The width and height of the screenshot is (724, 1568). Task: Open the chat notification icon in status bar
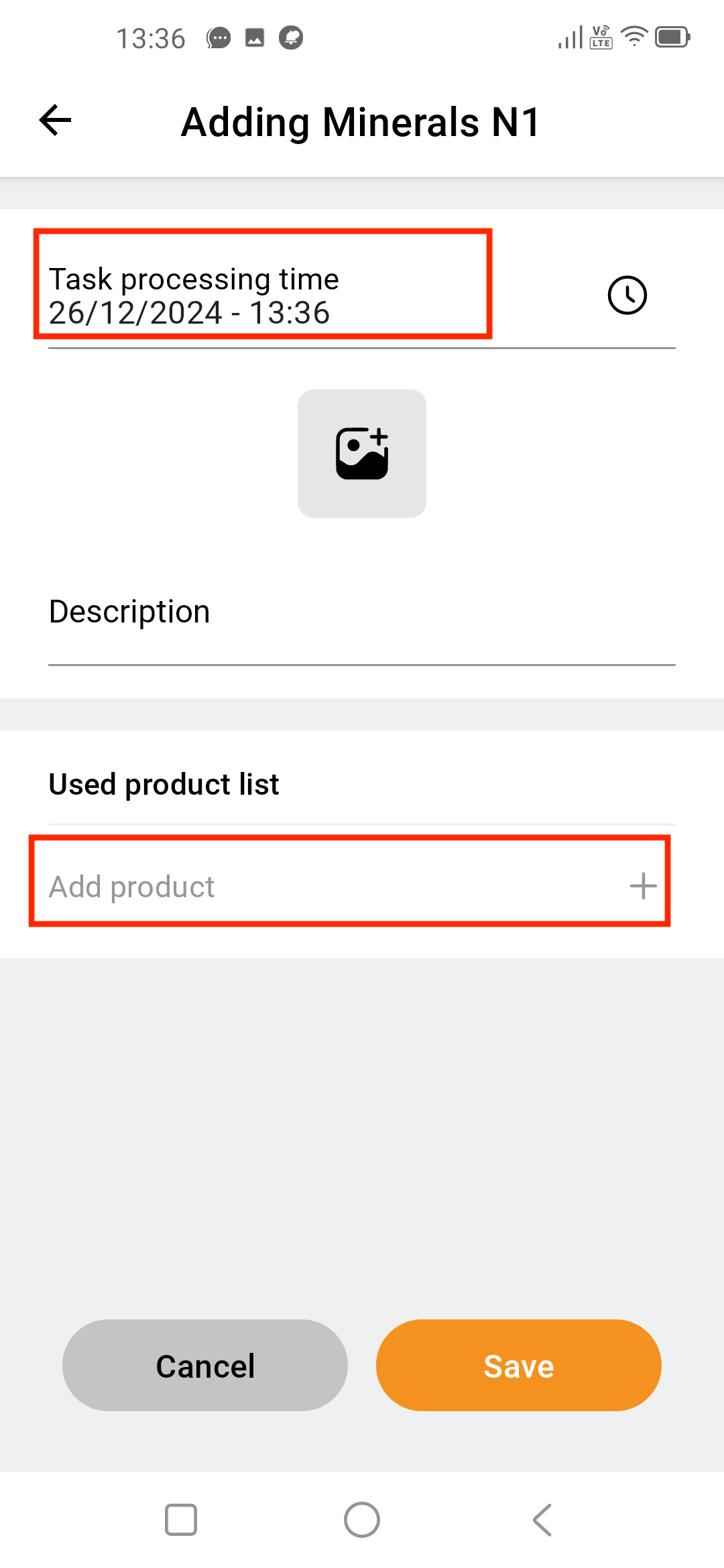click(219, 38)
